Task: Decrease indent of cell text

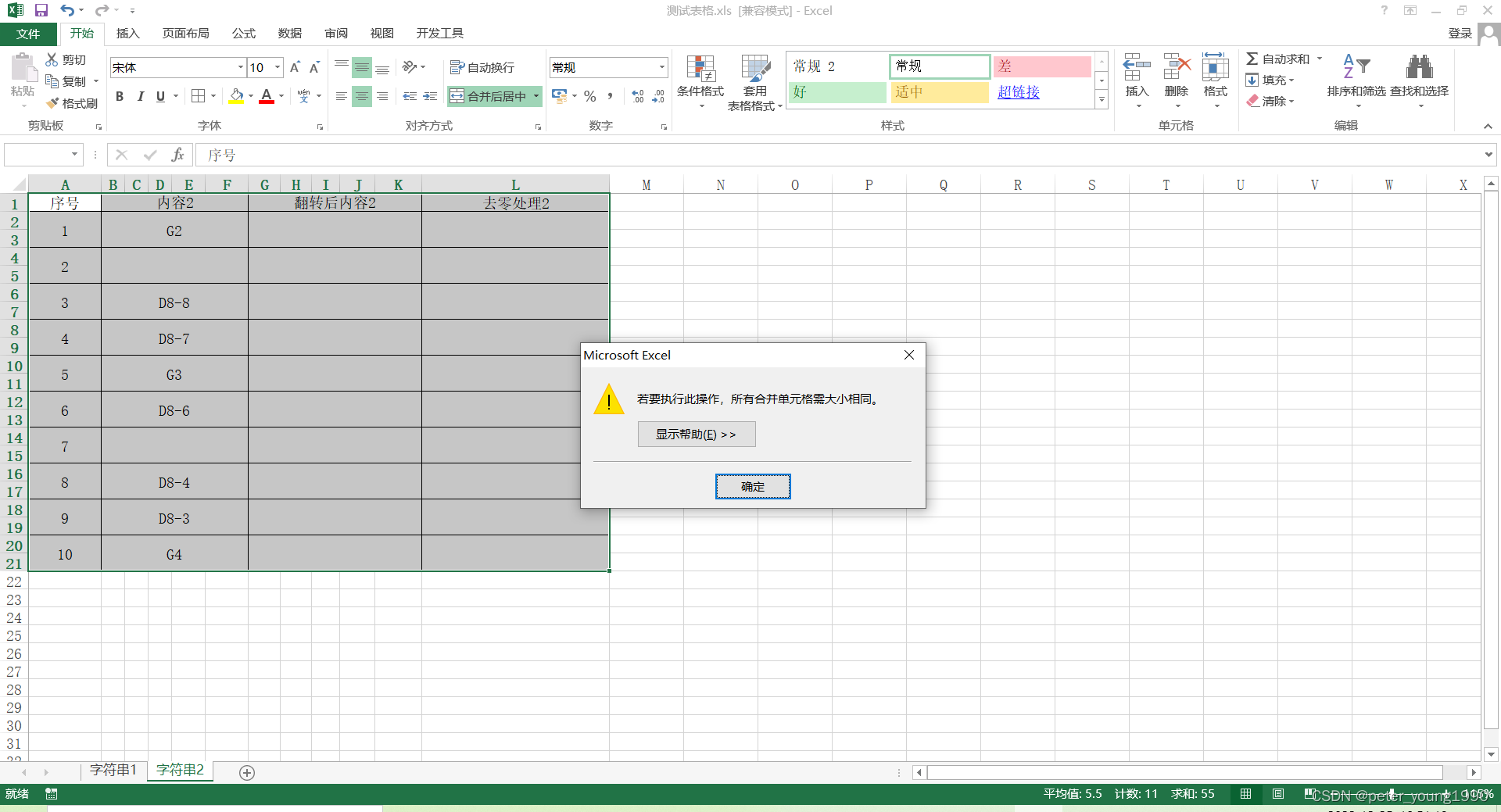Action: 410,96
